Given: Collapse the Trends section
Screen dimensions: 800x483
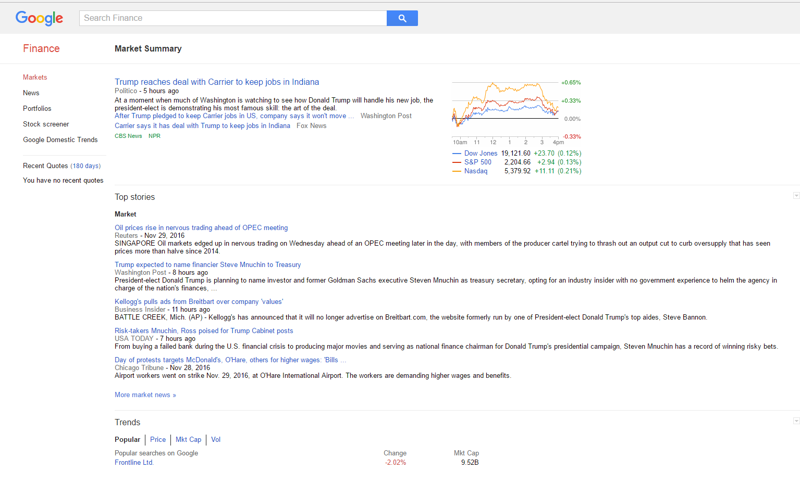Looking at the screenshot, I should point(796,421).
